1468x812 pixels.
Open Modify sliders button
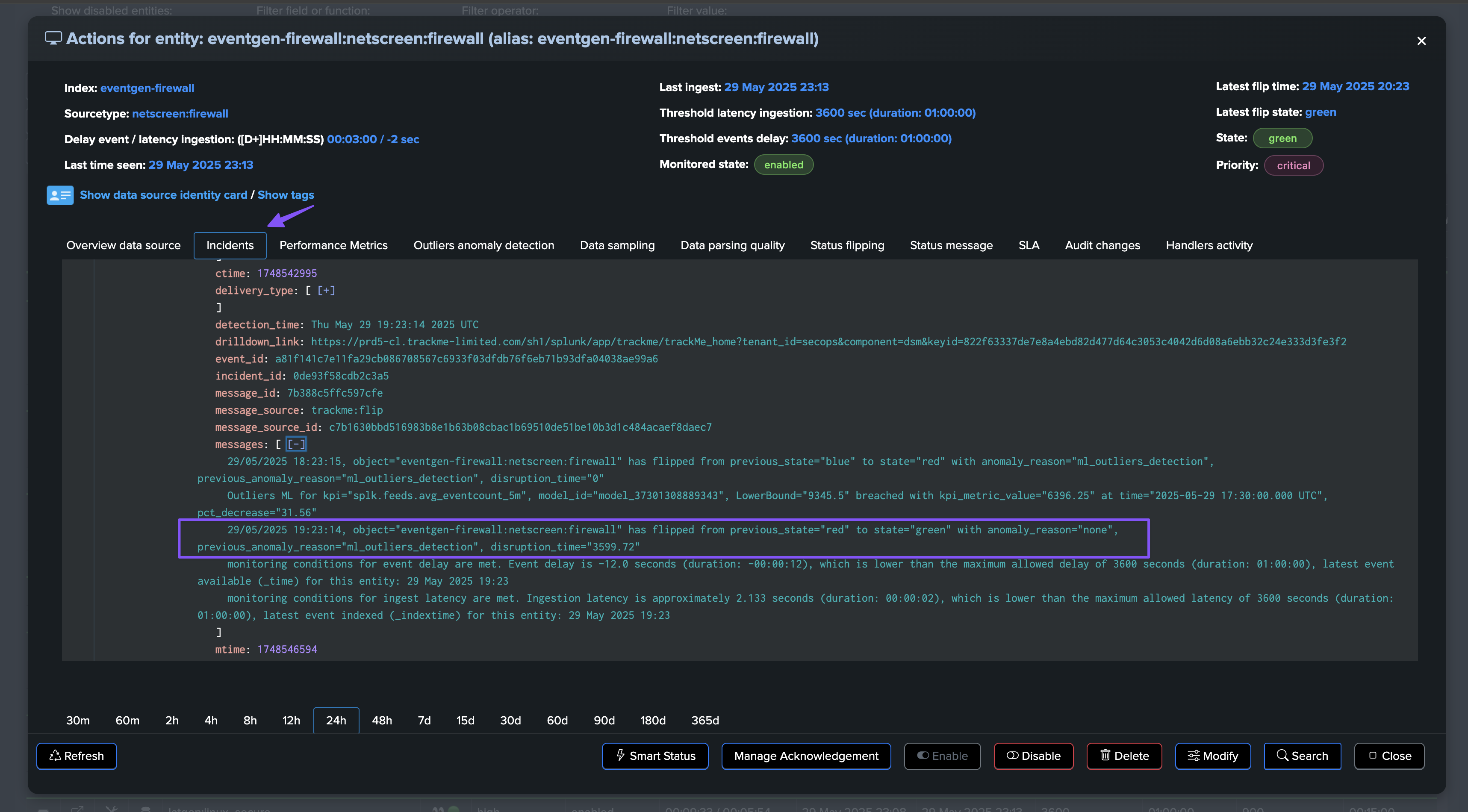click(x=1212, y=756)
